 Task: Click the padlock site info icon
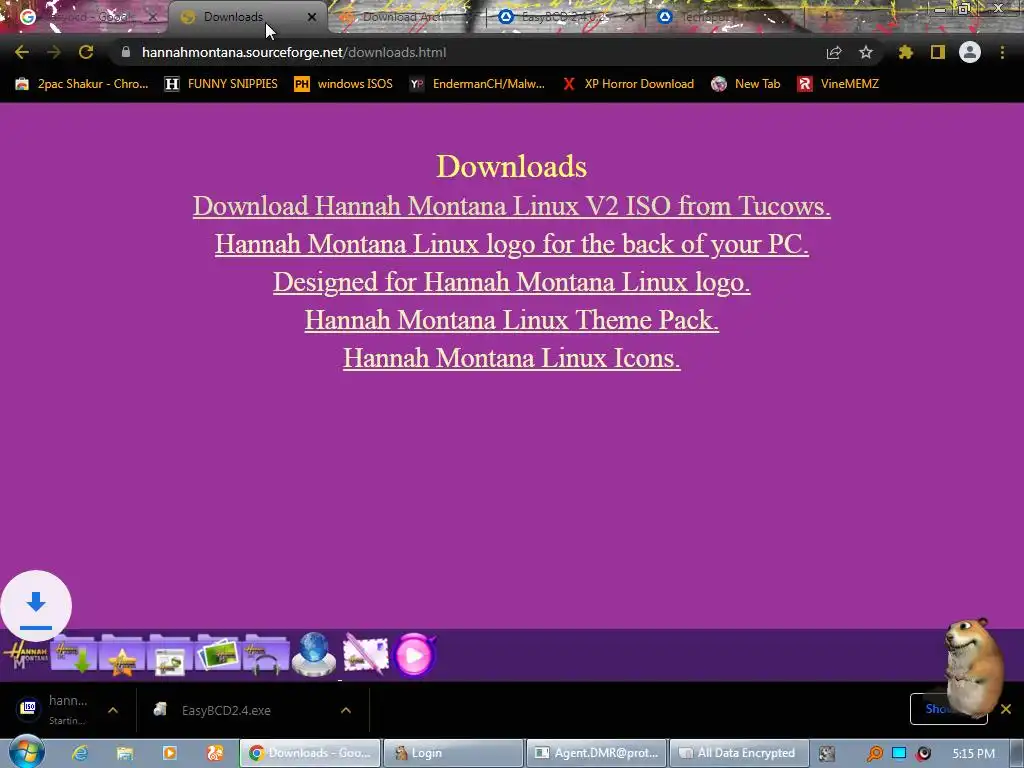[x=126, y=52]
